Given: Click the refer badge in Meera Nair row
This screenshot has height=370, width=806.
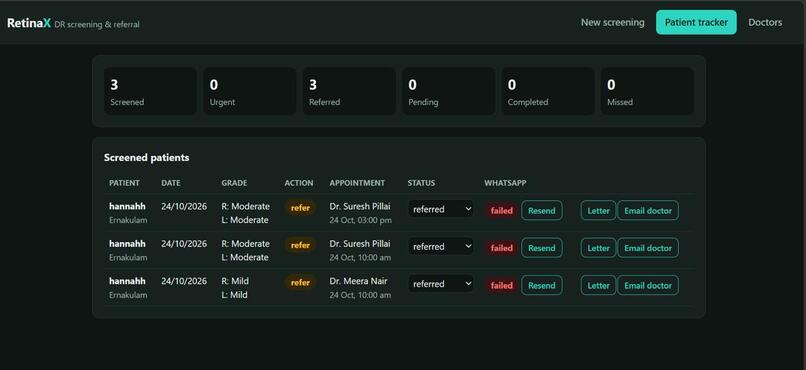Looking at the screenshot, I should 300,283.
